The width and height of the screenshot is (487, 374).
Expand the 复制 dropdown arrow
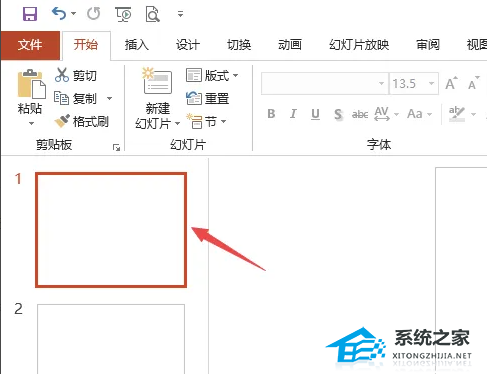pos(109,98)
